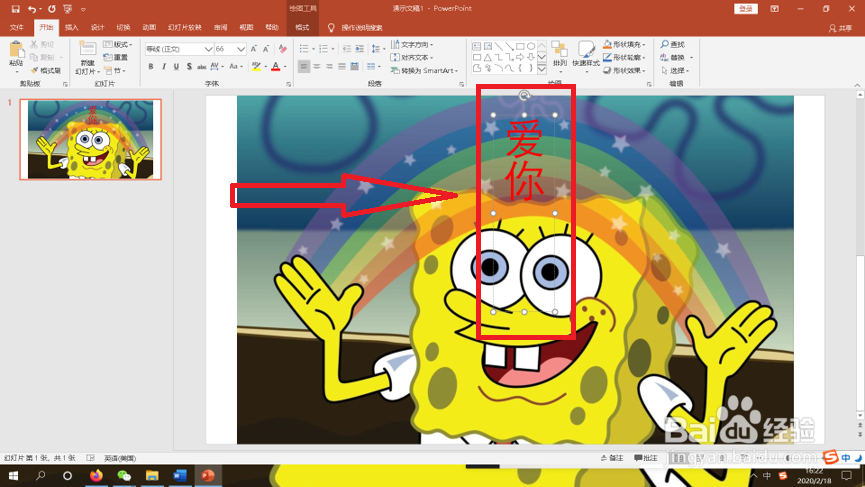
Task: Choose the triangle shape in the shapes gallery
Action: (x=488, y=57)
